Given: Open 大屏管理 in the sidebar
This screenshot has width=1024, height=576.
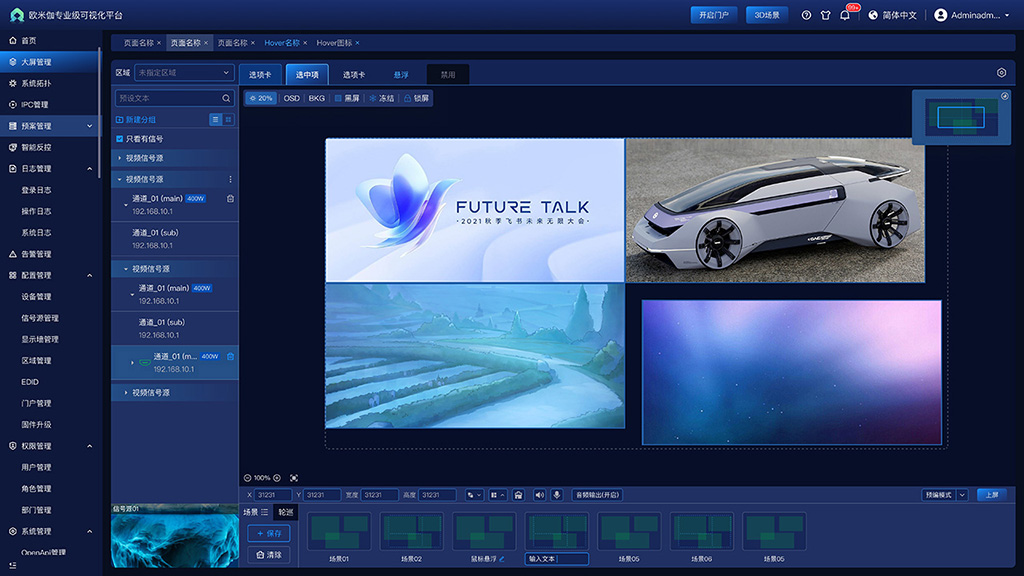Looking at the screenshot, I should coord(50,62).
